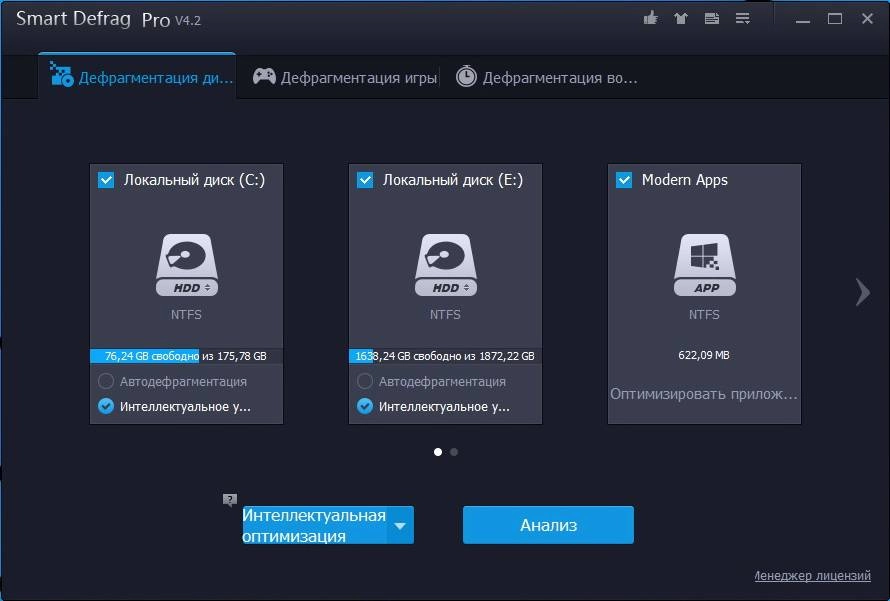
Task: Expand the Интеллектуальная оптимизация dropdown arrow
Action: click(400, 526)
